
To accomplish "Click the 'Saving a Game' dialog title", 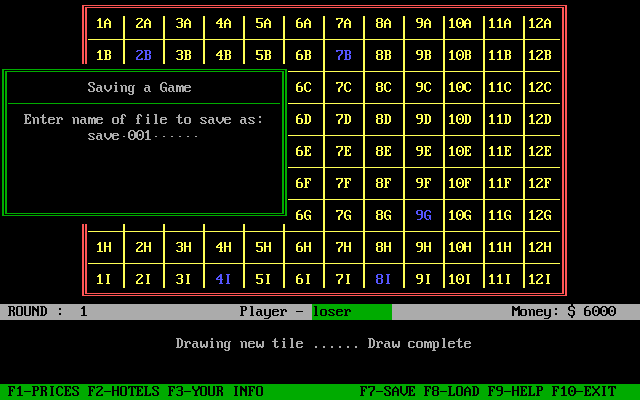I will (140, 88).
